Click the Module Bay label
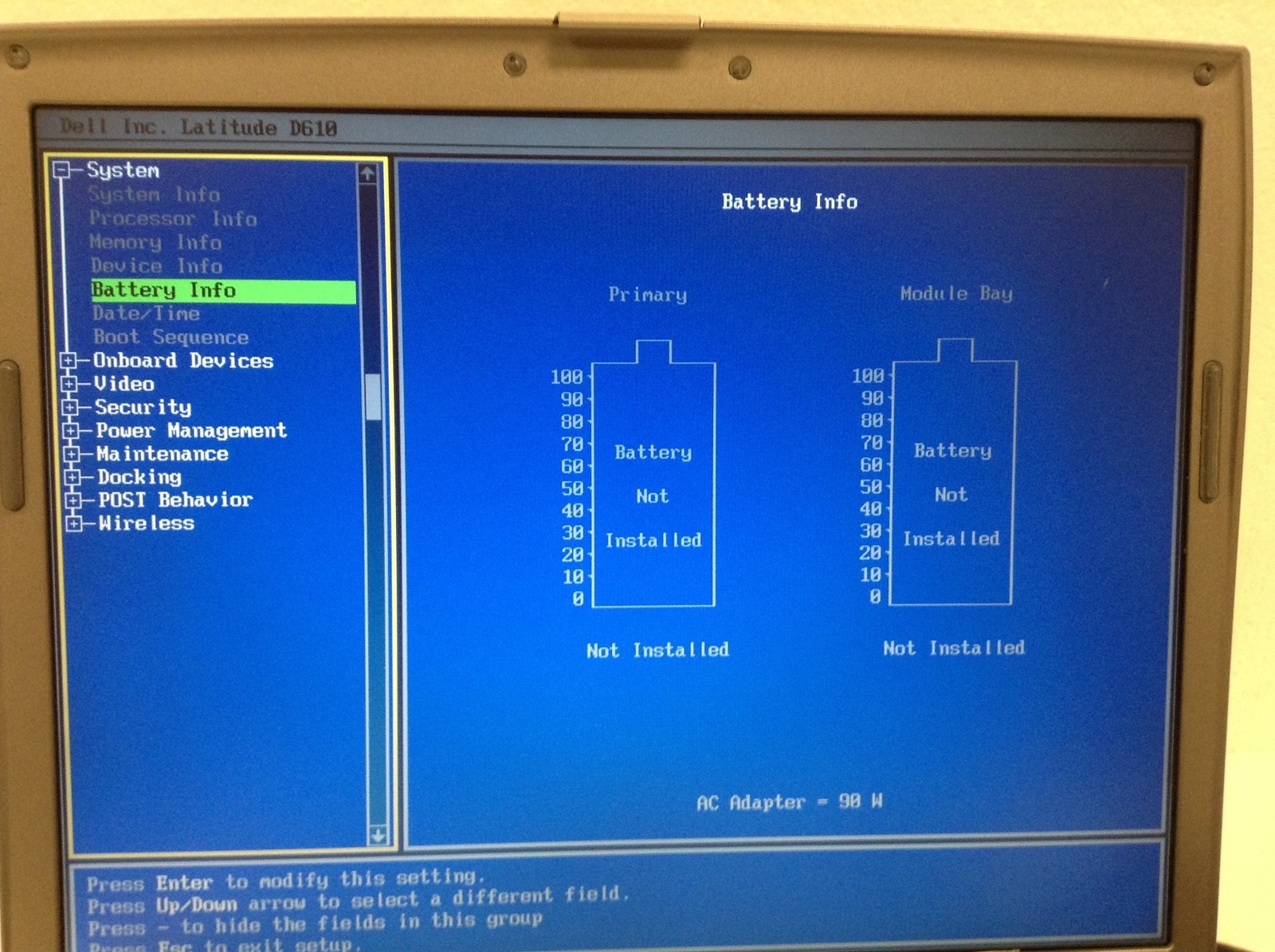1275x952 pixels. point(956,293)
